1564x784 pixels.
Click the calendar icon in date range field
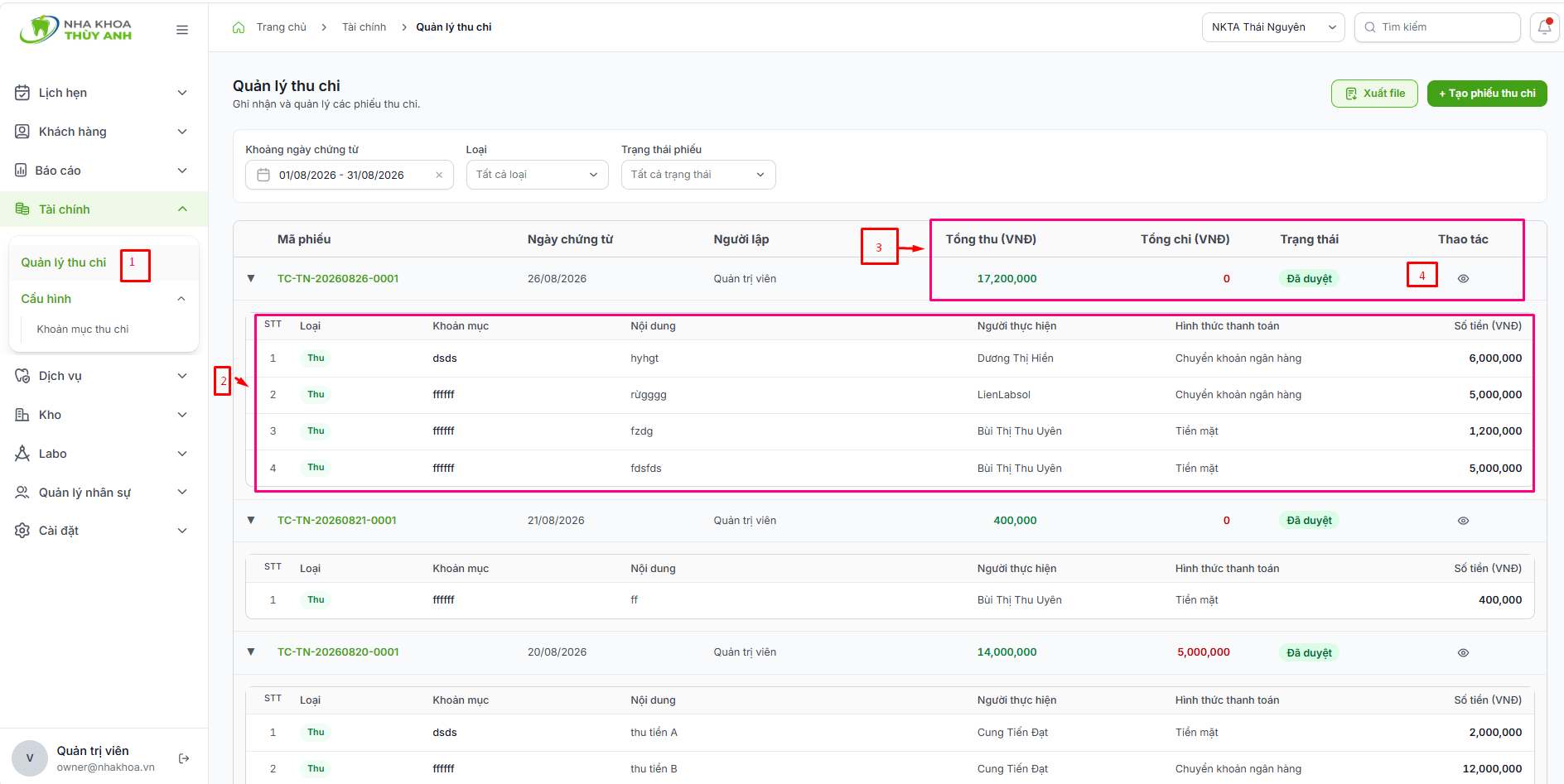pyautogui.click(x=263, y=175)
